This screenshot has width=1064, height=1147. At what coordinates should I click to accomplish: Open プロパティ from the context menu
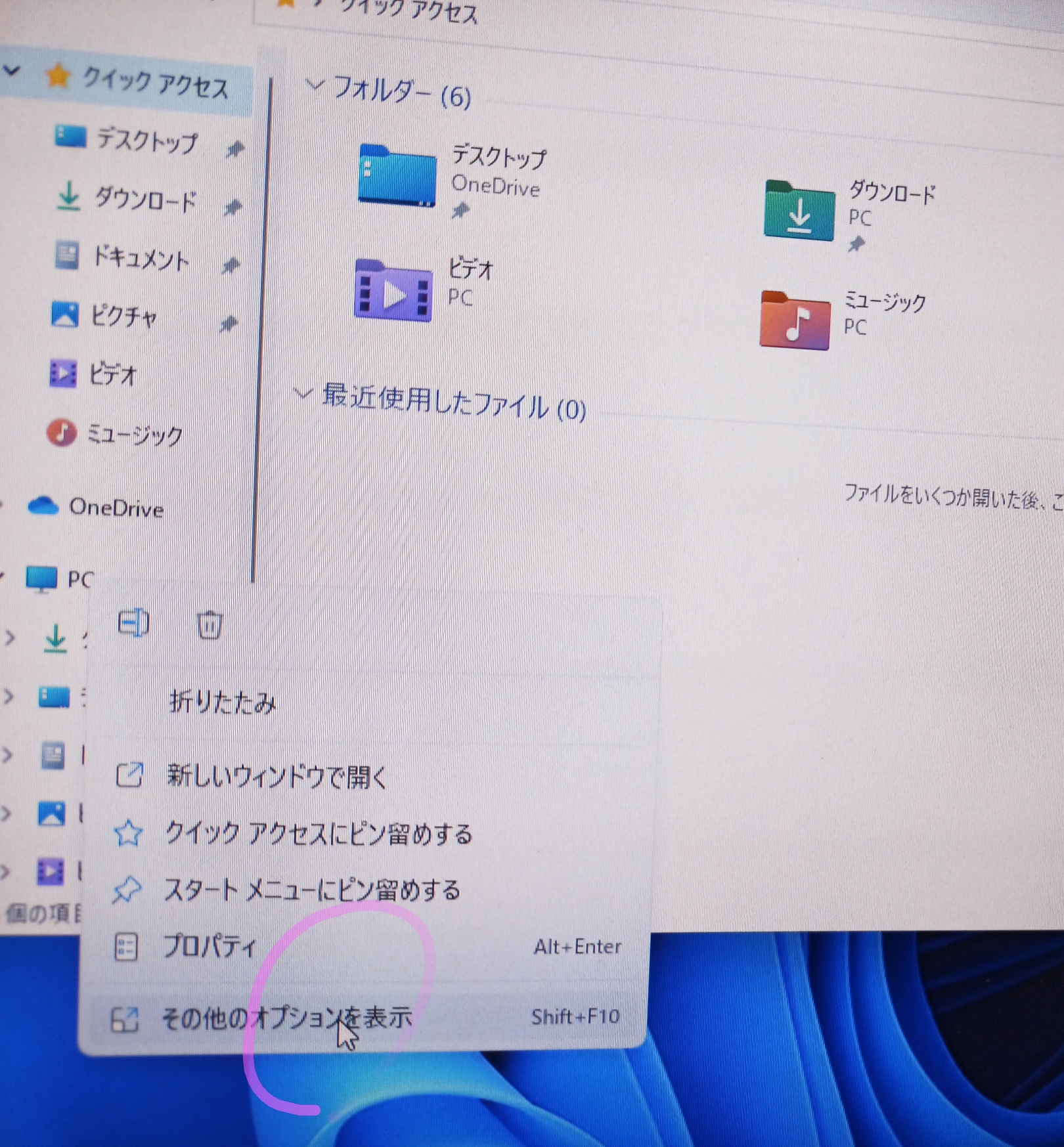point(209,946)
